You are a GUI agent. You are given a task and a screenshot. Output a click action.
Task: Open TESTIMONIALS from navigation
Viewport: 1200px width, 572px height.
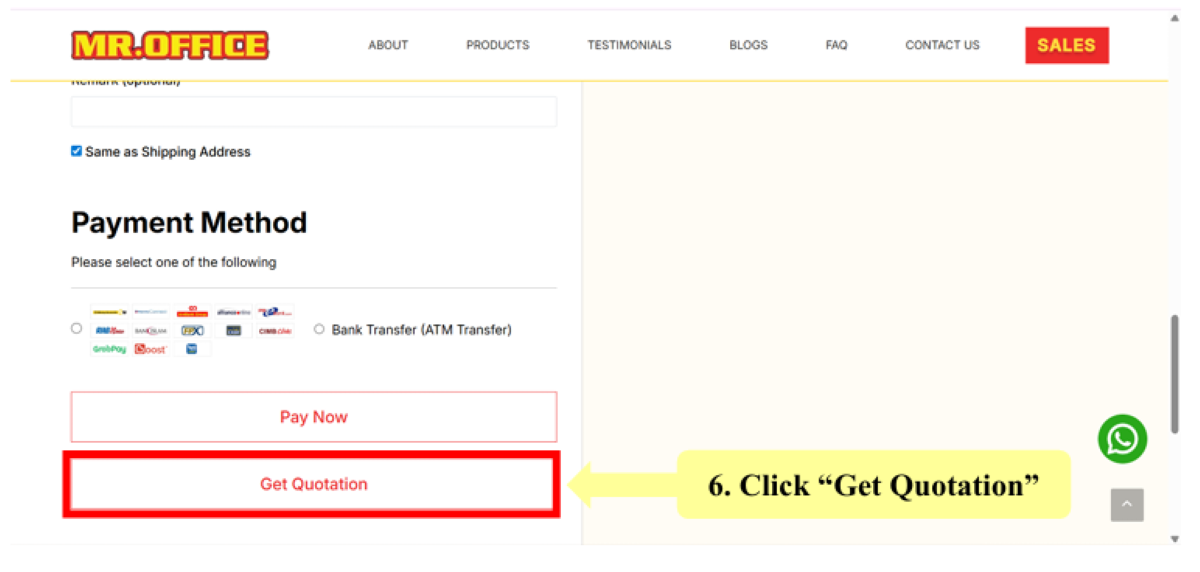(x=629, y=45)
